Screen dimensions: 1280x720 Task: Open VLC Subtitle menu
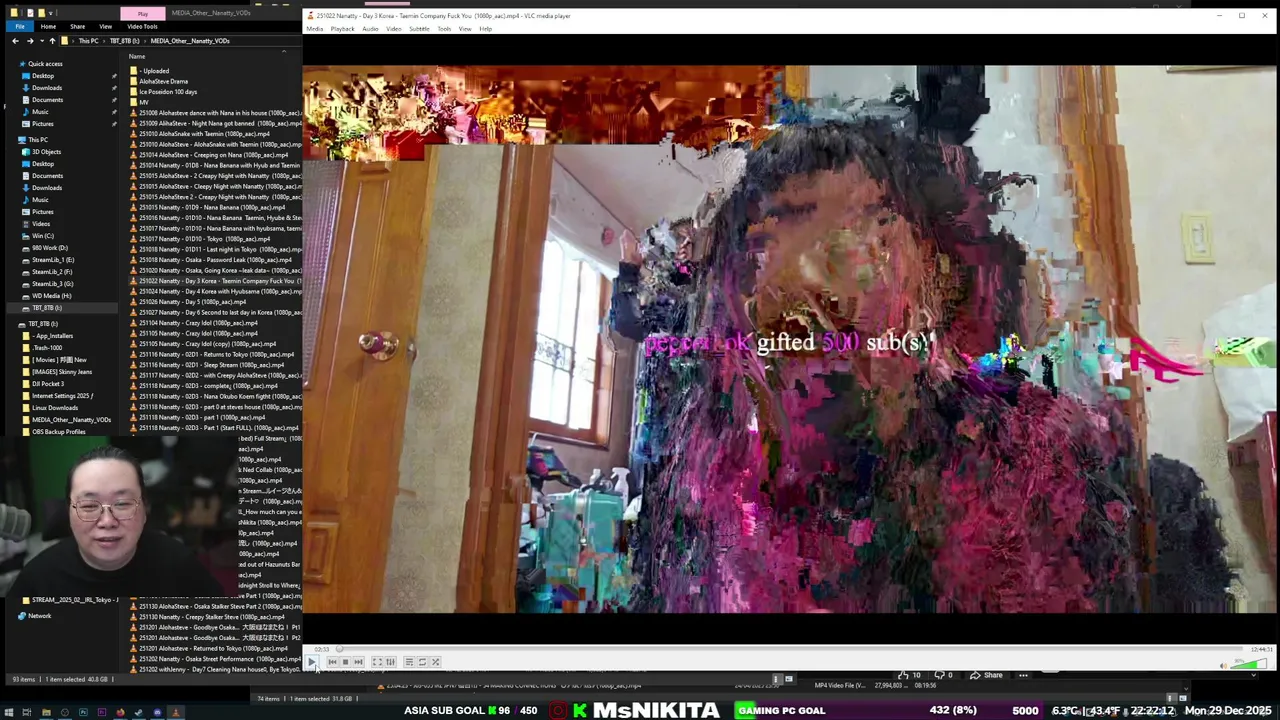[419, 29]
